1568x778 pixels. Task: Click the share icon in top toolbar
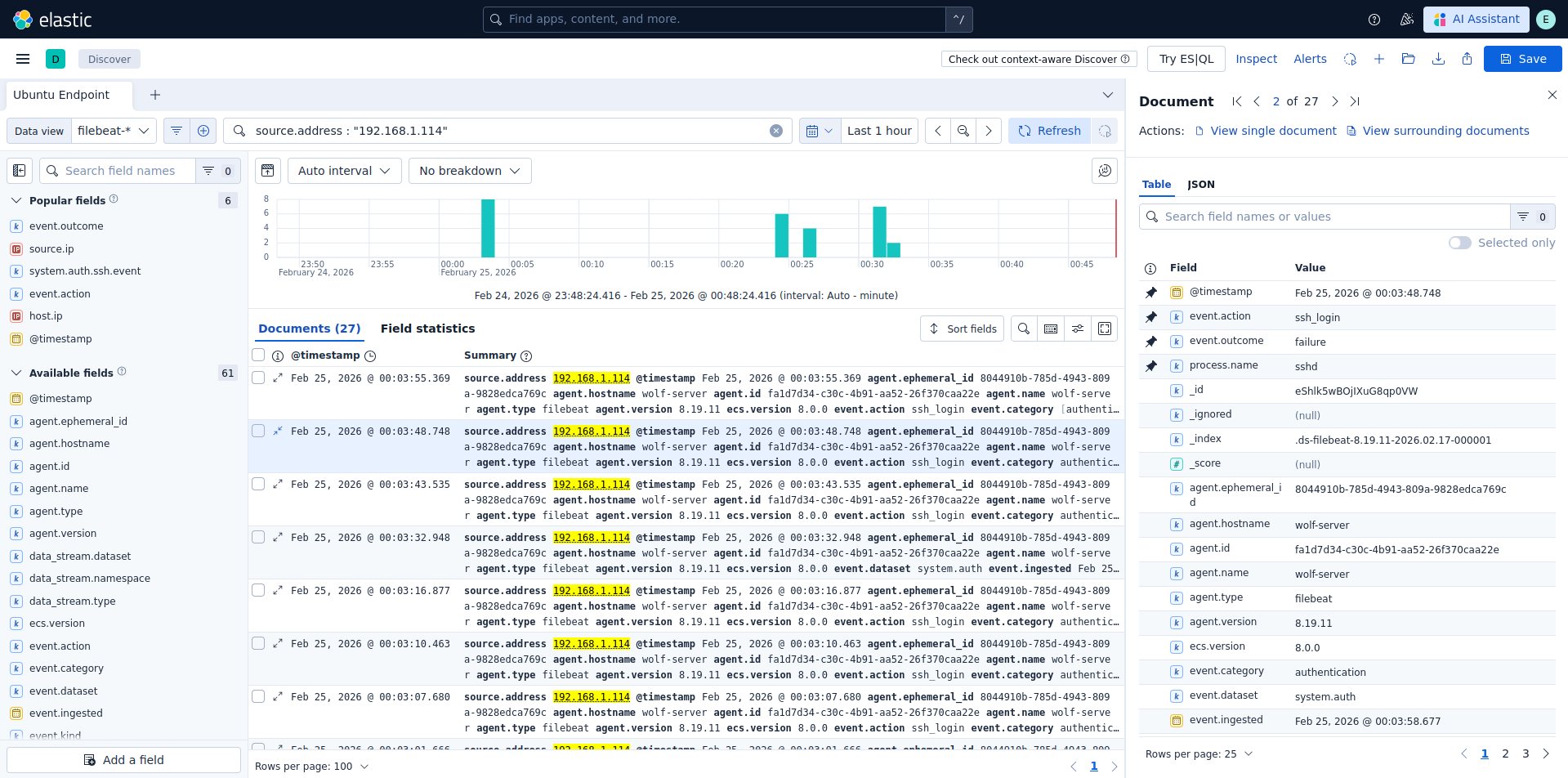(1467, 59)
